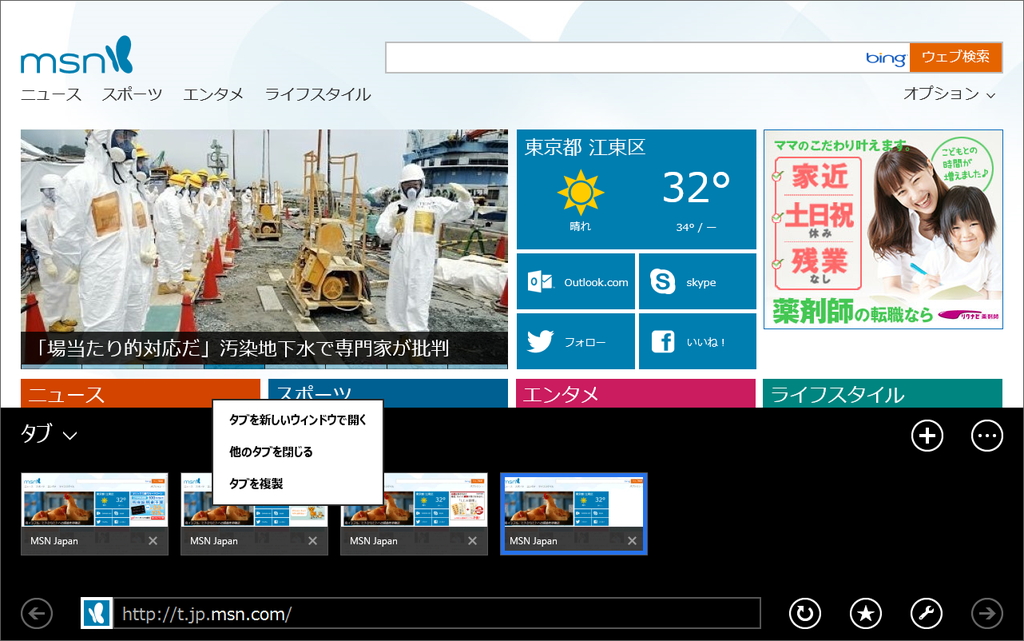This screenshot has height=641, width=1024.
Task: Click the Facebook いいね！ tile
Action: [697, 341]
